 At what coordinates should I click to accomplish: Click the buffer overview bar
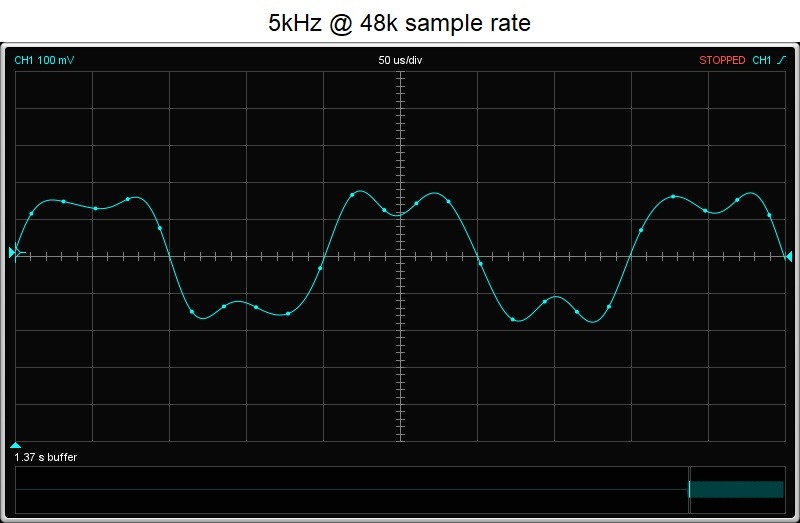[400, 490]
